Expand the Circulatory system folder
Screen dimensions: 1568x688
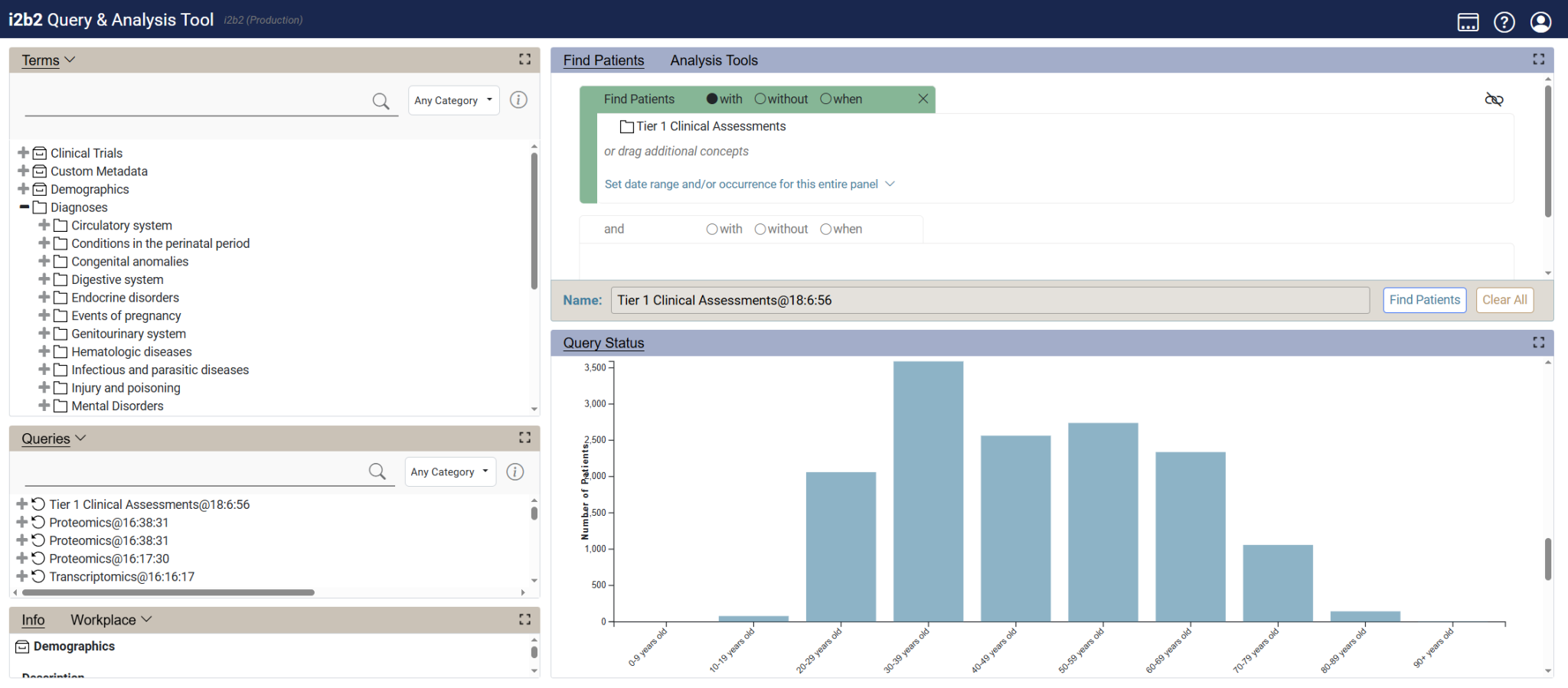coord(44,225)
